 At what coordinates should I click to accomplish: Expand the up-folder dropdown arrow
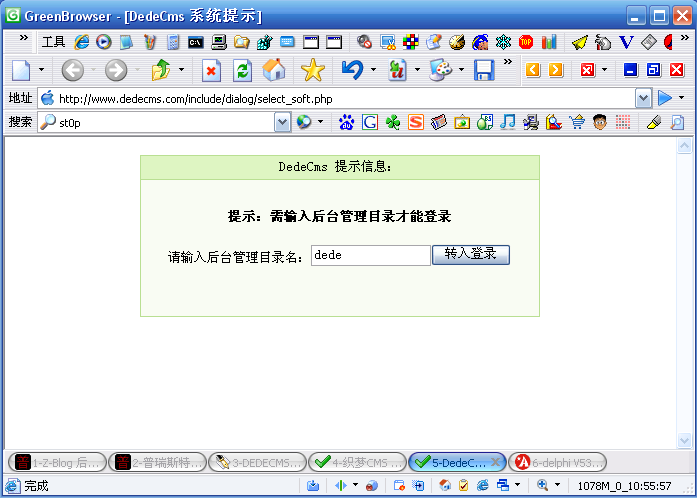coord(181,70)
